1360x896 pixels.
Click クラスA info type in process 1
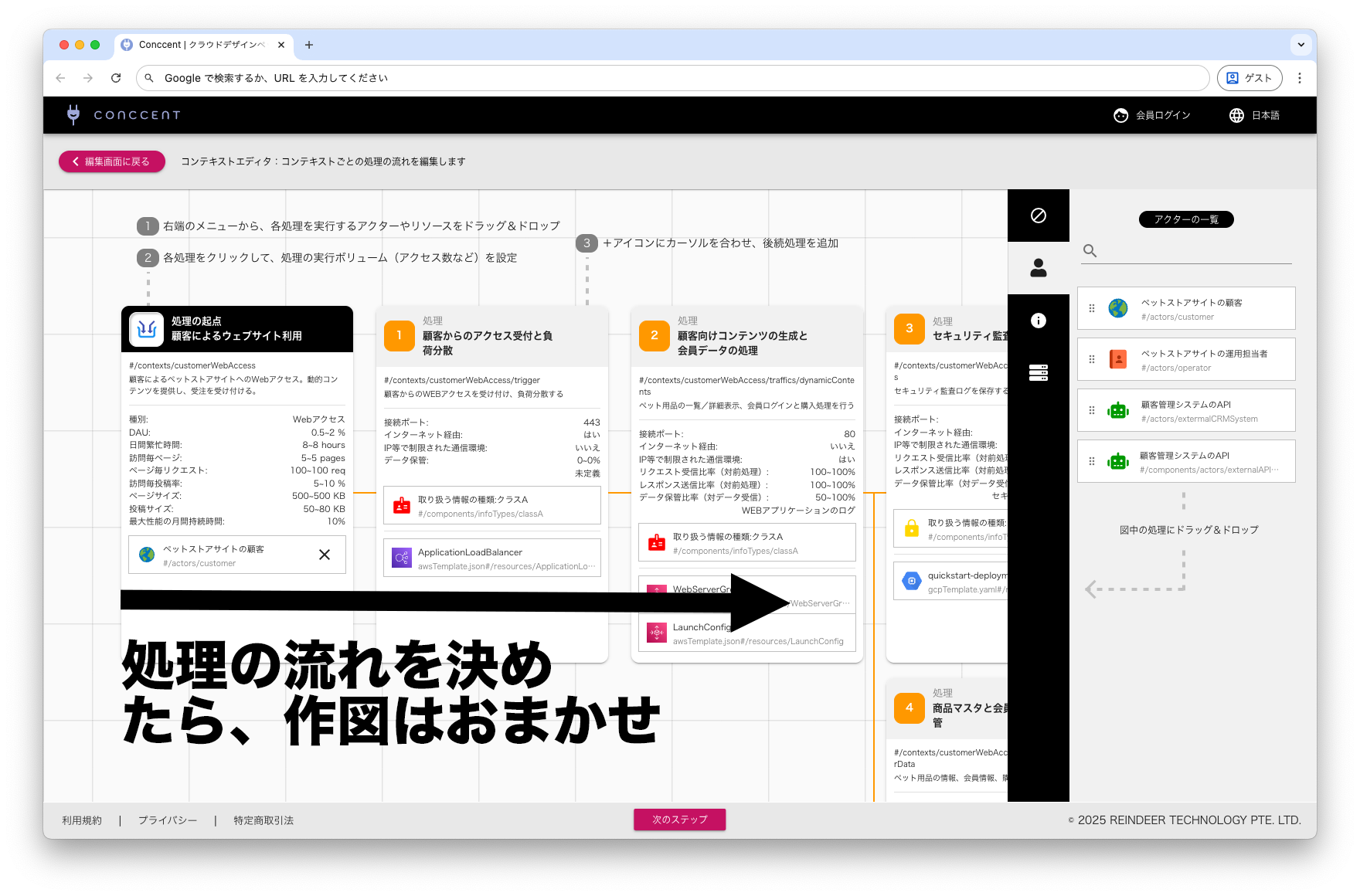[x=492, y=506]
